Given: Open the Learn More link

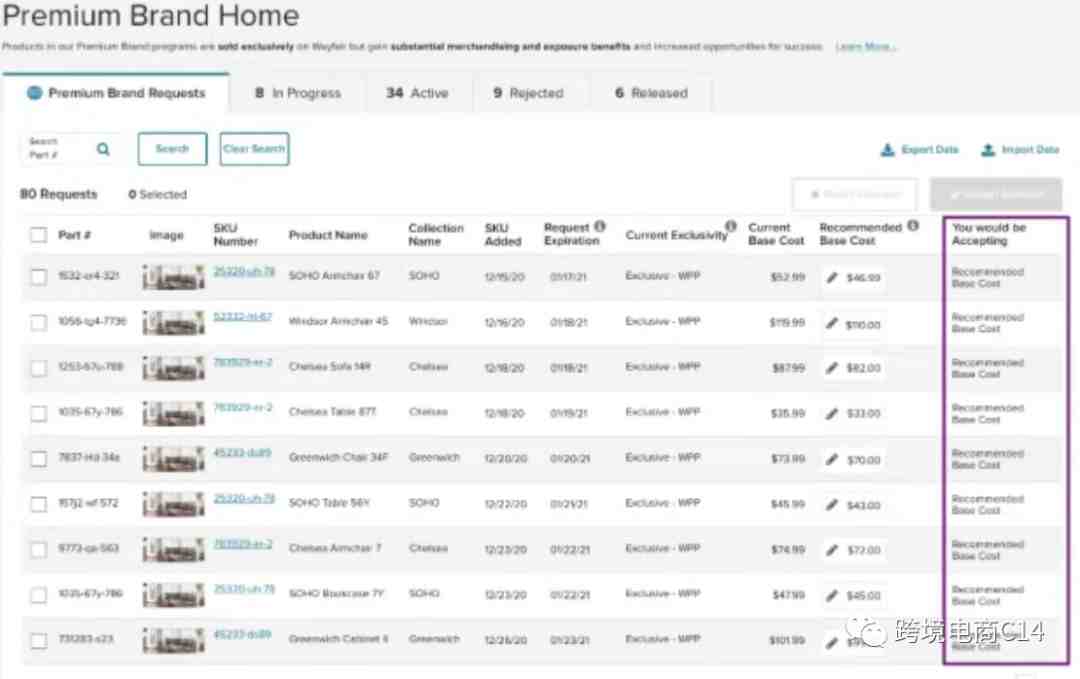Looking at the screenshot, I should coord(865,47).
